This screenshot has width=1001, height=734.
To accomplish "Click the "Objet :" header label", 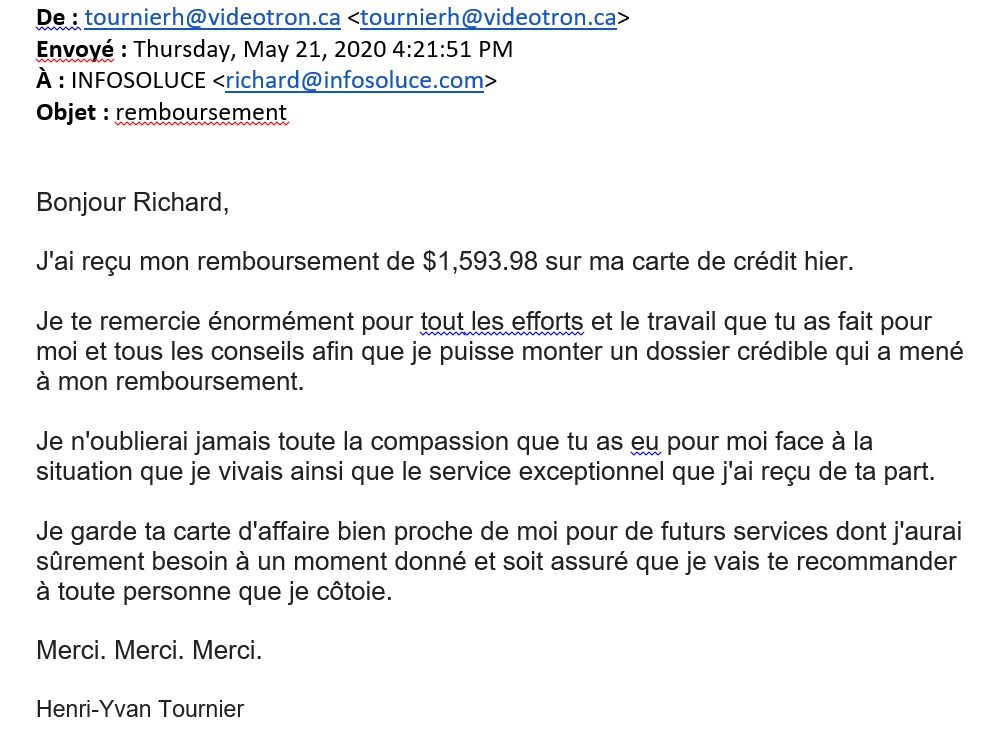I will [x=72, y=113].
